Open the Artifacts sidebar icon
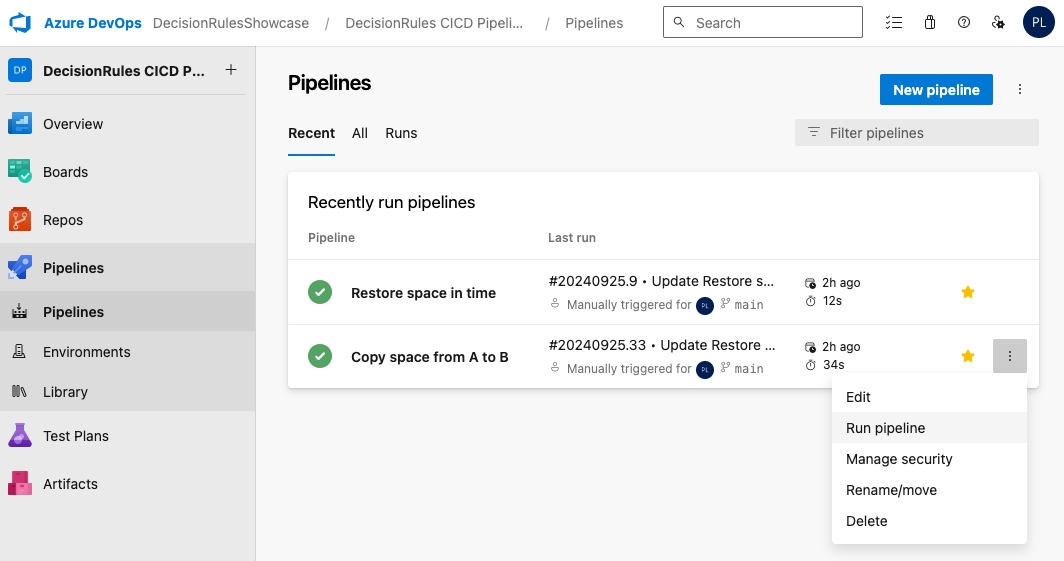 (x=21, y=484)
